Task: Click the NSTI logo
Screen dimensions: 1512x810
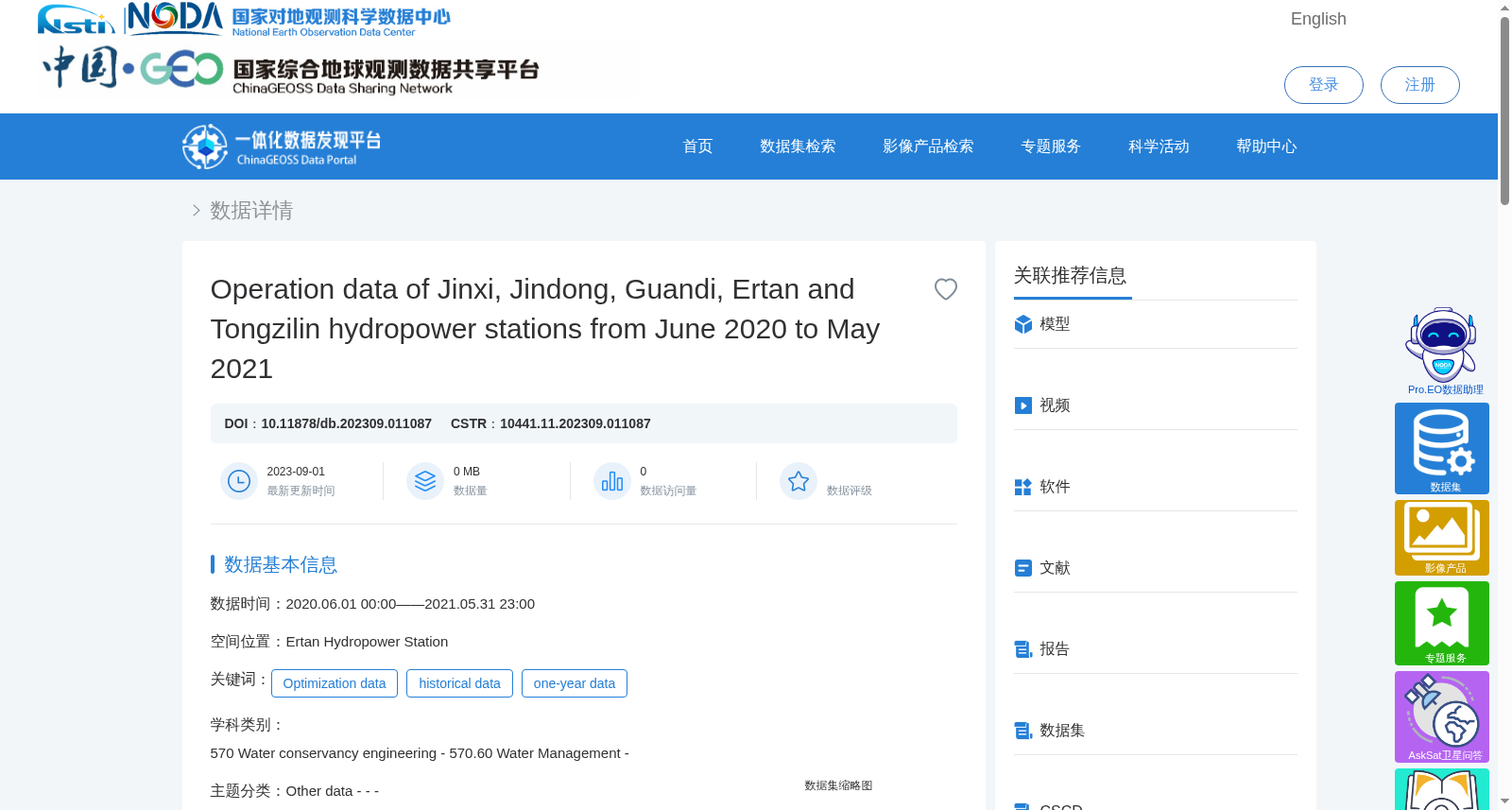Action: tap(76, 19)
